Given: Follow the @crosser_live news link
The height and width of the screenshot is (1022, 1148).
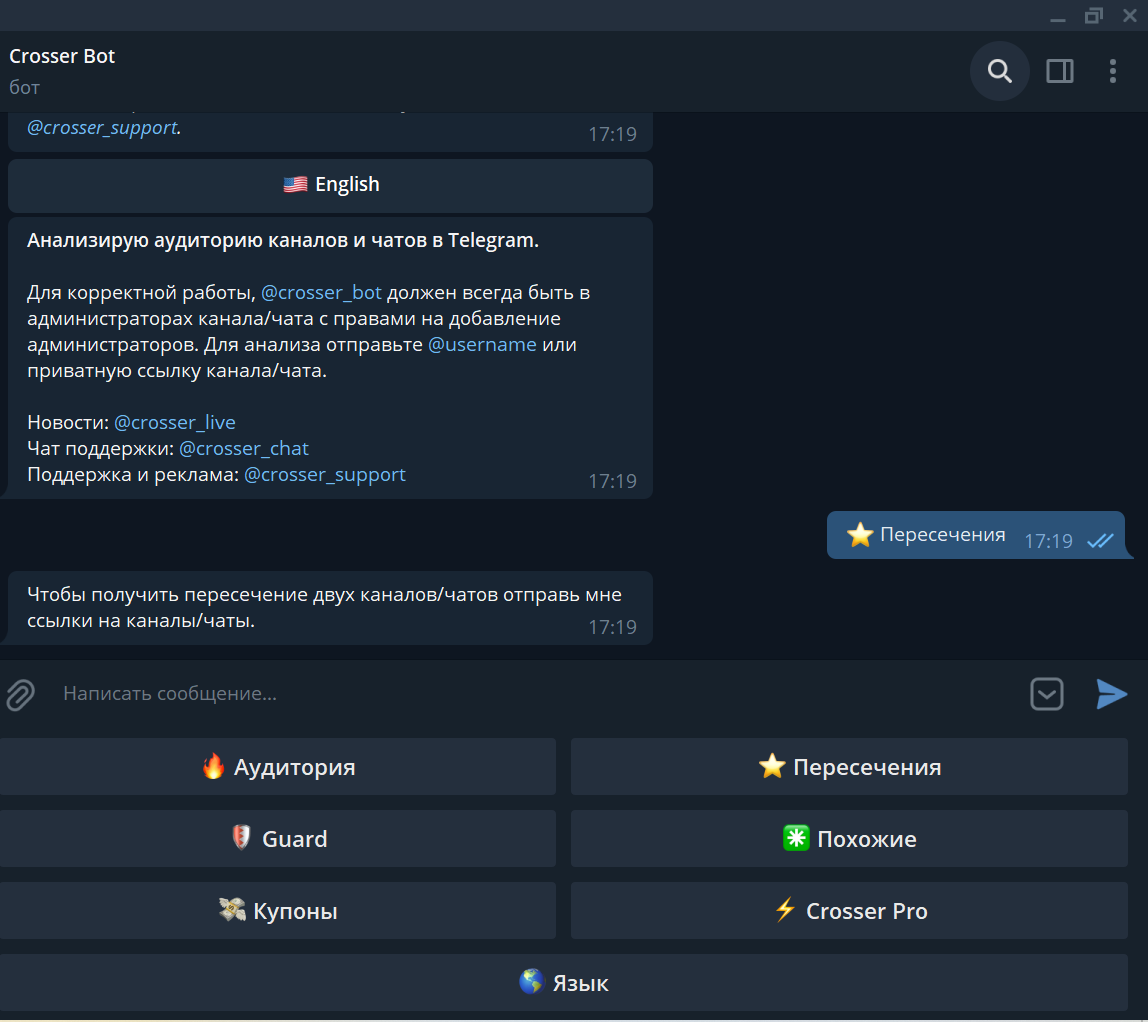Looking at the screenshot, I should pyautogui.click(x=174, y=422).
